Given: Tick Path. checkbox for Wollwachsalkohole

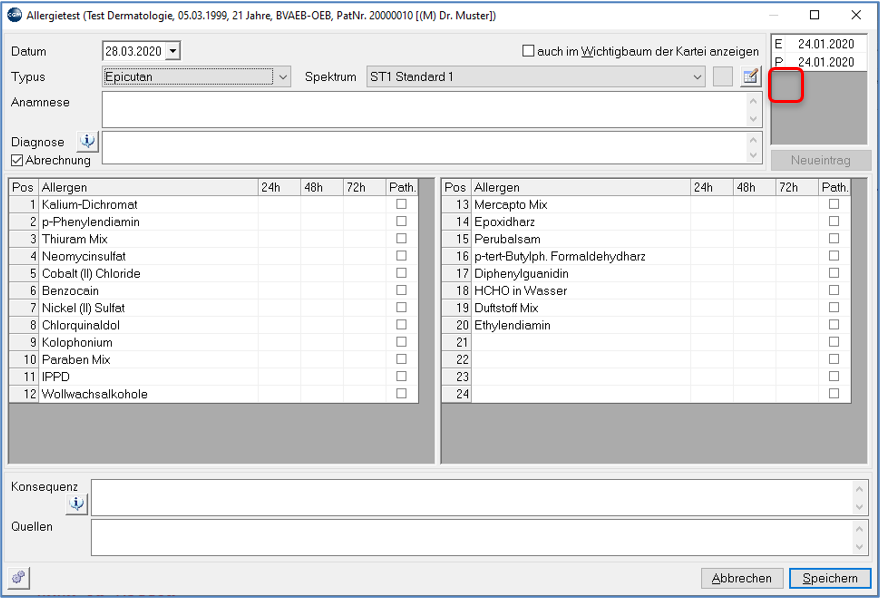Looking at the screenshot, I should pos(401,394).
